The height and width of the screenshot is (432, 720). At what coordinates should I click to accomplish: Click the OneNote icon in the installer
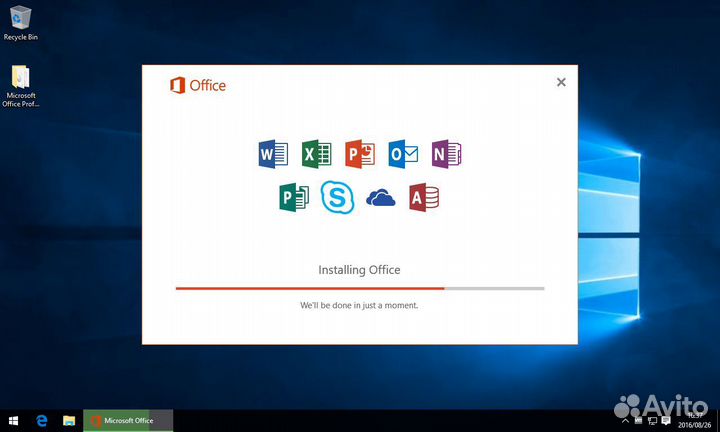[446, 154]
